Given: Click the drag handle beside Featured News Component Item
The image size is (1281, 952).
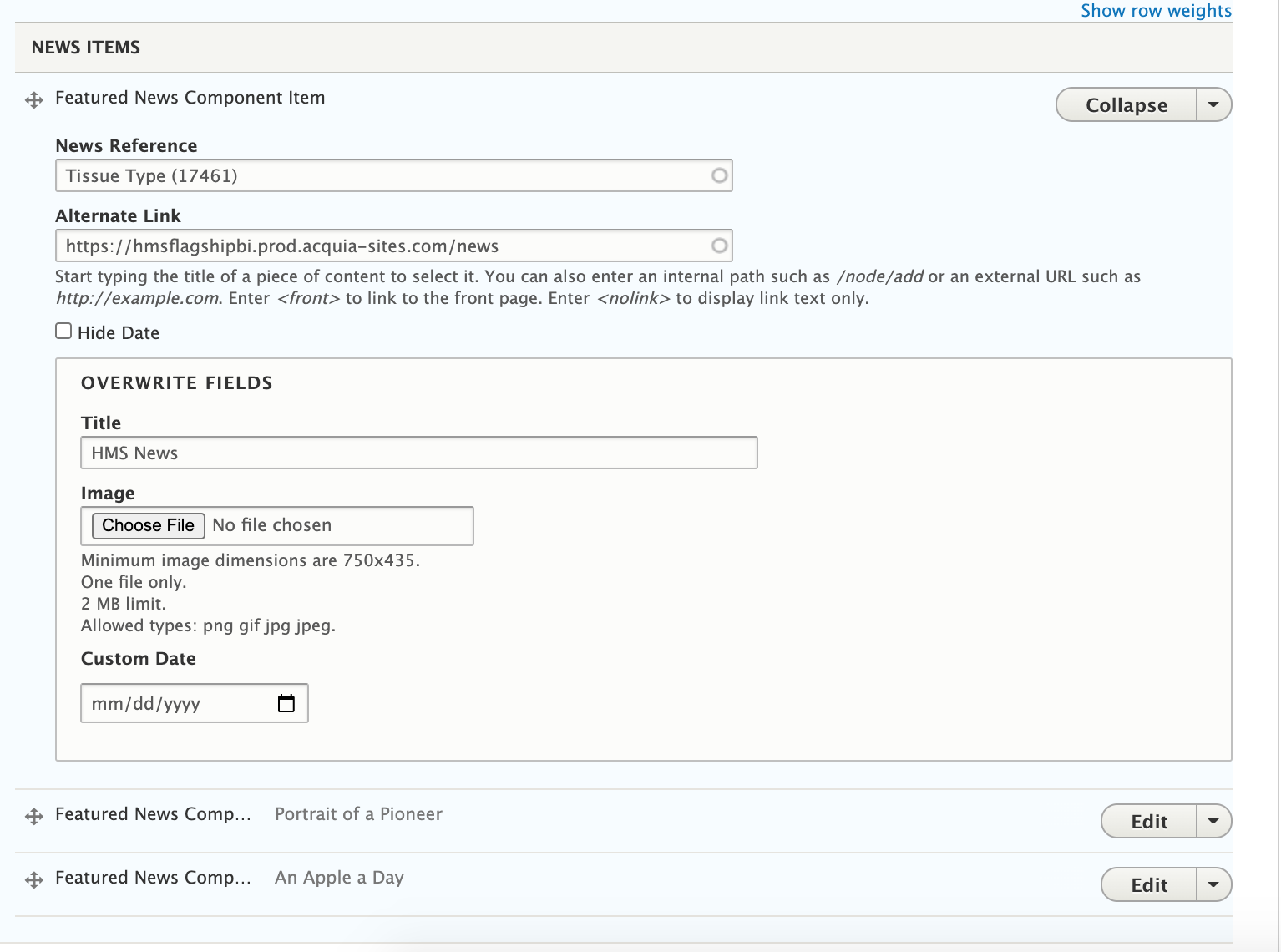Looking at the screenshot, I should (34, 100).
